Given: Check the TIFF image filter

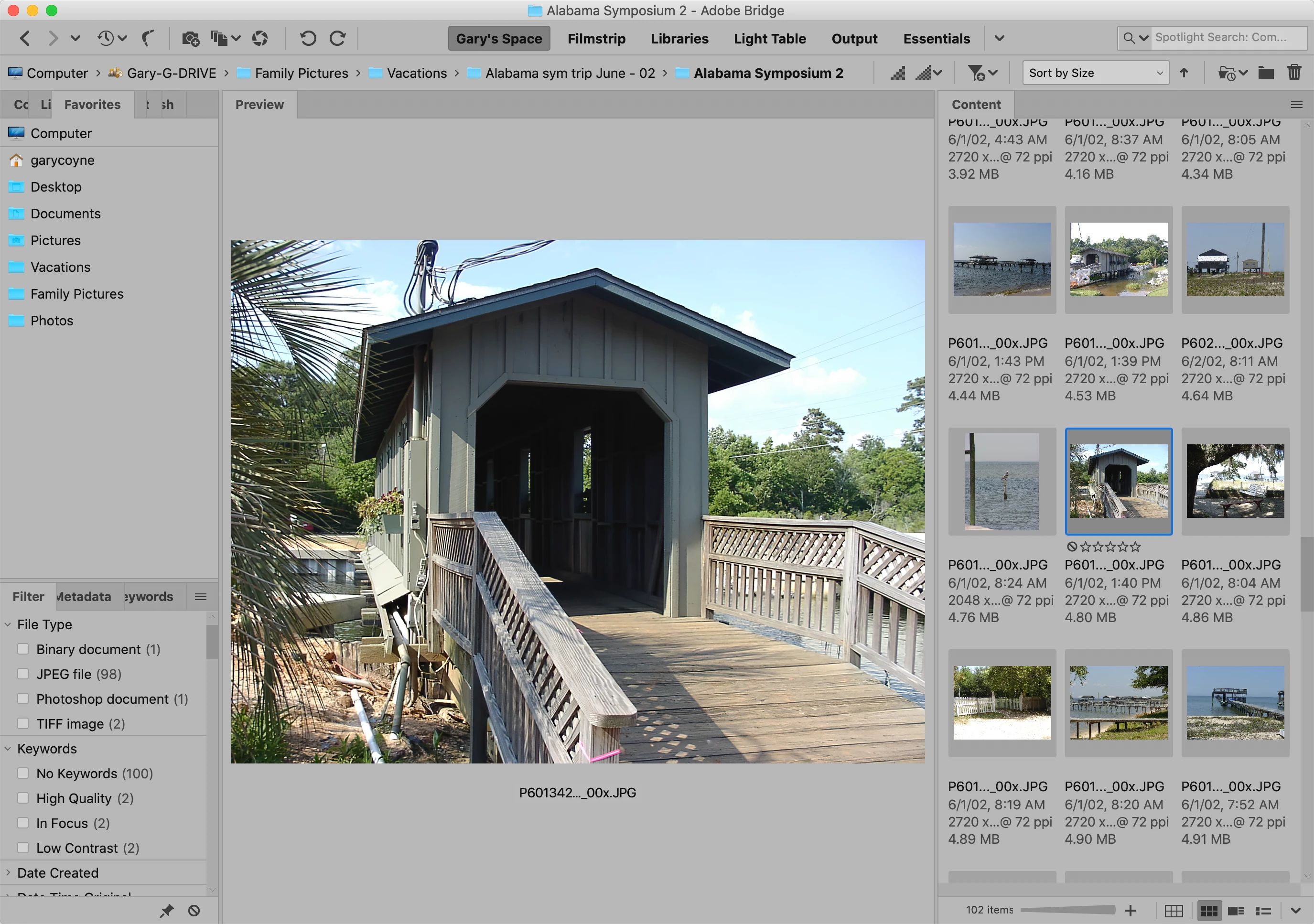Looking at the screenshot, I should (x=23, y=724).
